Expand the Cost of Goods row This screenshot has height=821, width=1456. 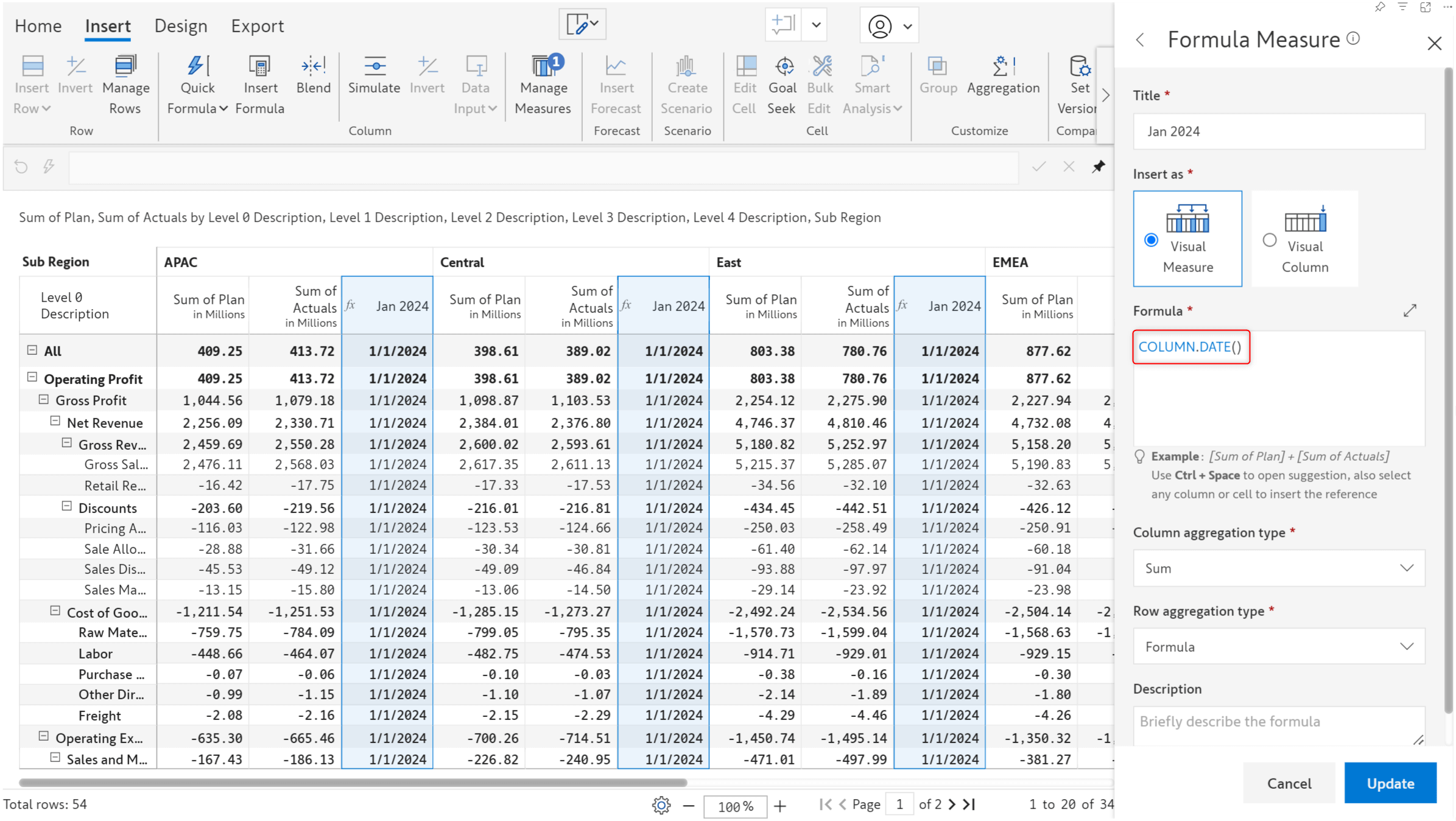point(56,612)
